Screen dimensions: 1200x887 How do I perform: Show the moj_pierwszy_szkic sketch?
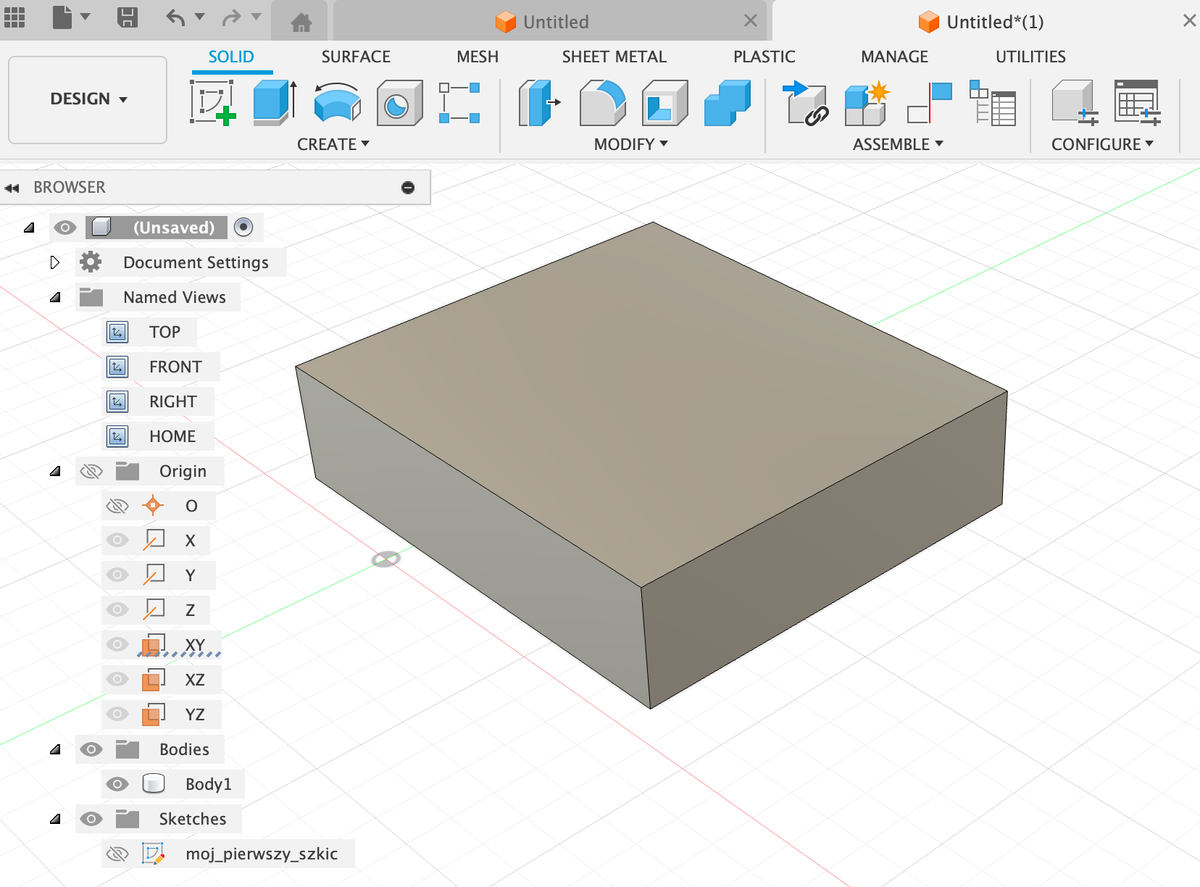point(117,854)
